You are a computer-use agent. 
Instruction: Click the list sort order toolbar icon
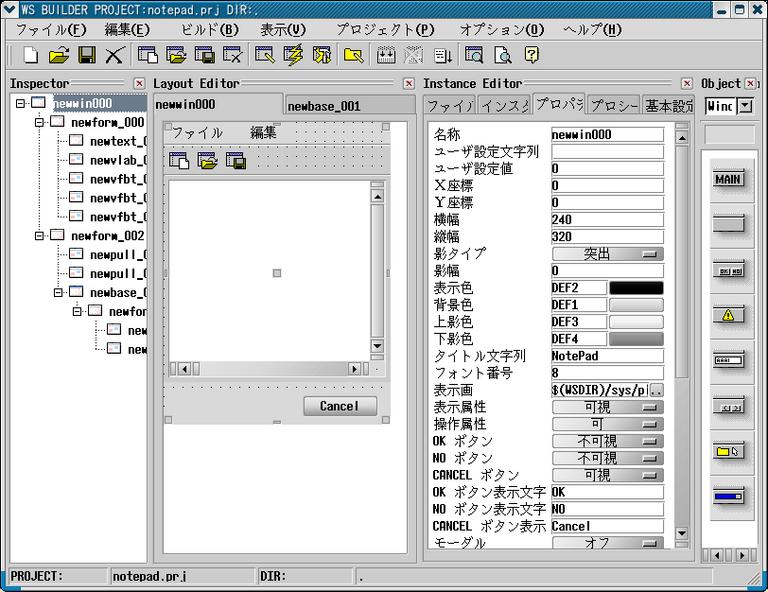point(443,55)
